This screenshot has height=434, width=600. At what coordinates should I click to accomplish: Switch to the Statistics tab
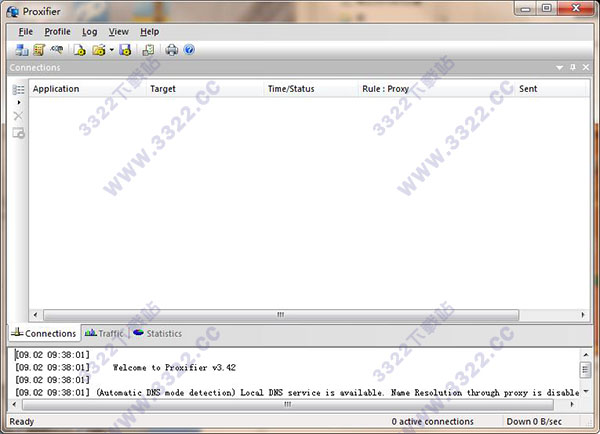(x=157, y=333)
